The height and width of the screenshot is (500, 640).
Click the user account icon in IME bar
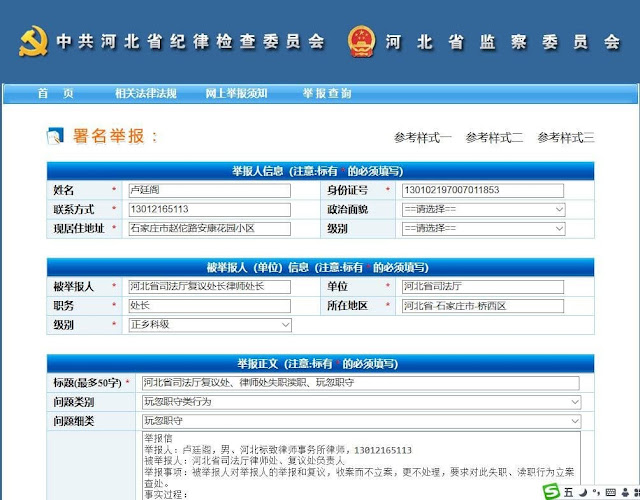[x=625, y=491]
